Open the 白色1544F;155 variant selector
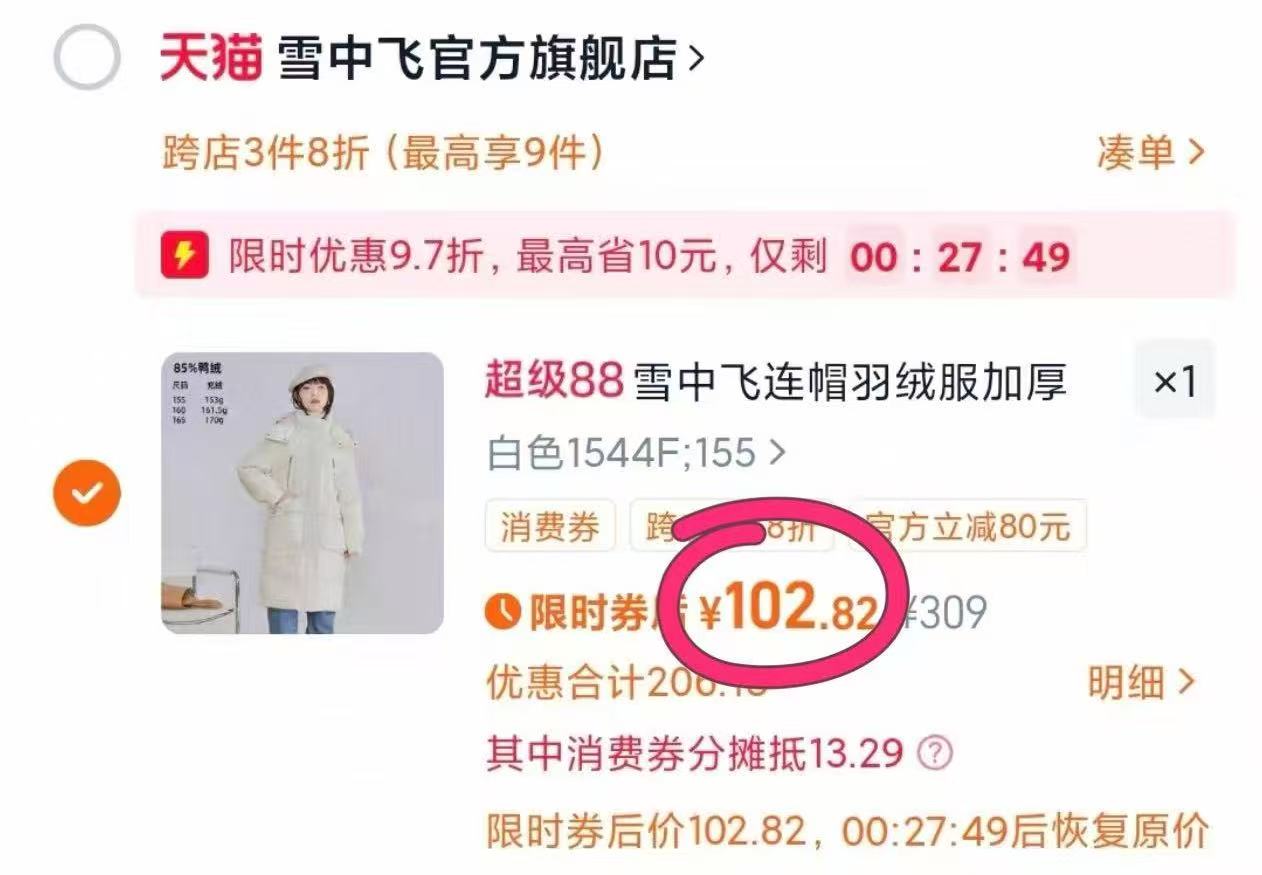The height and width of the screenshot is (875, 1262). [x=636, y=453]
